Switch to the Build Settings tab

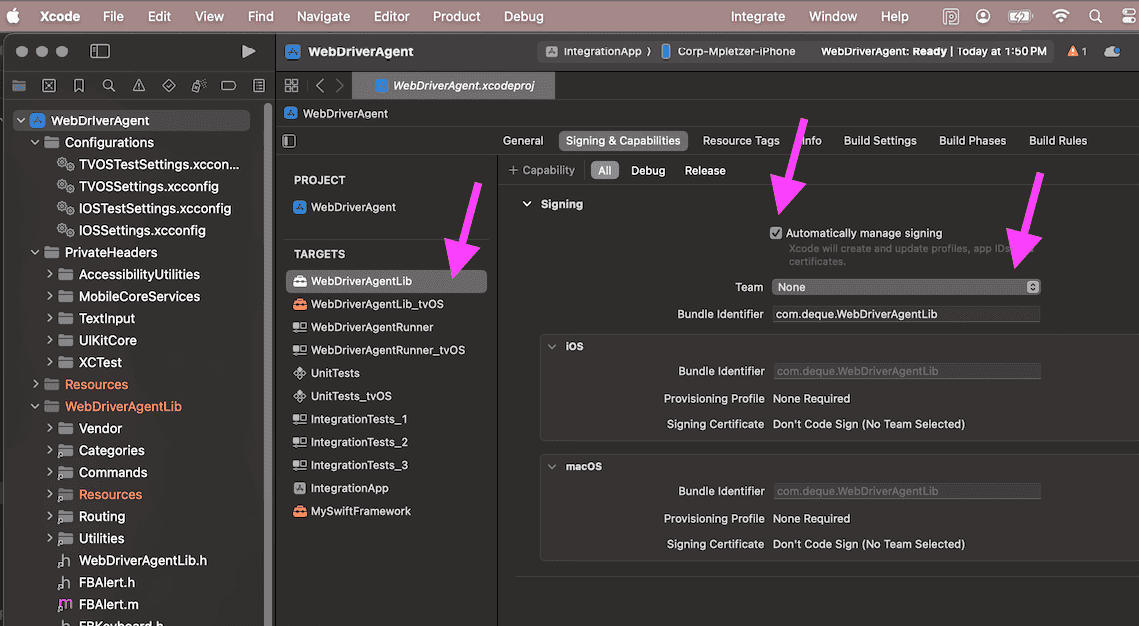880,141
